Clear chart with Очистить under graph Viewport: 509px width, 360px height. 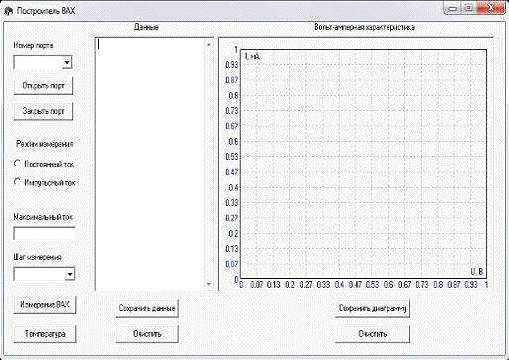pos(372,334)
